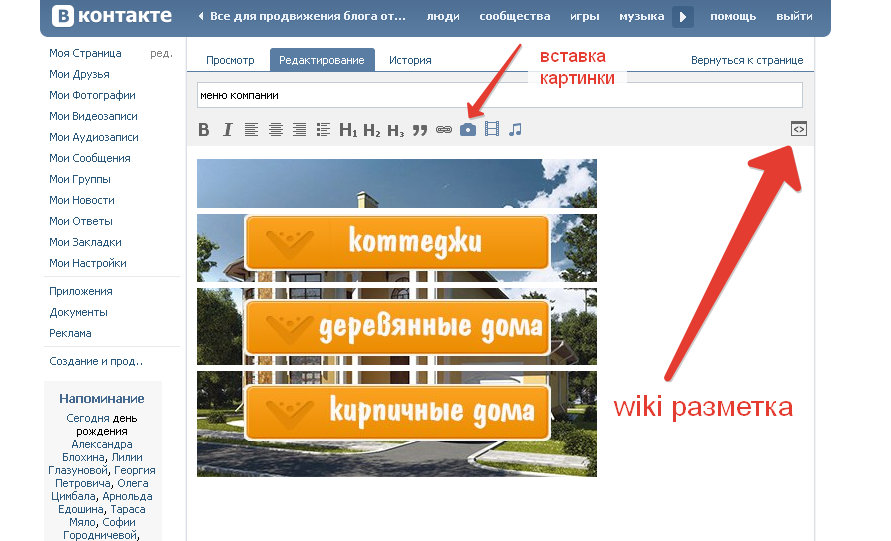Add a hyperlink with the link icon
The width and height of the screenshot is (891, 541).
pos(444,129)
